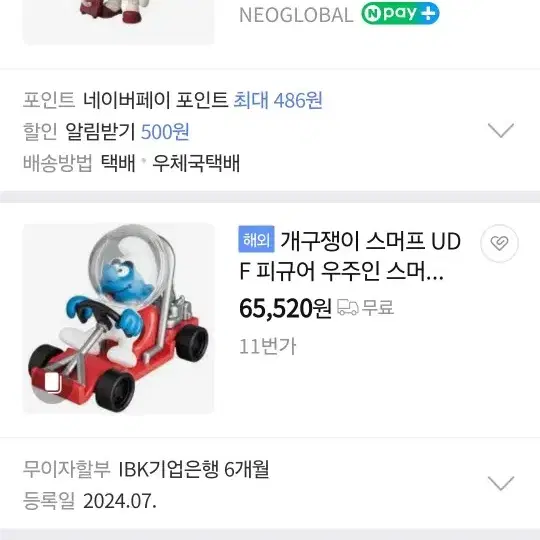Click the image gallery icon on Smurf thumbnail

click(x=53, y=382)
